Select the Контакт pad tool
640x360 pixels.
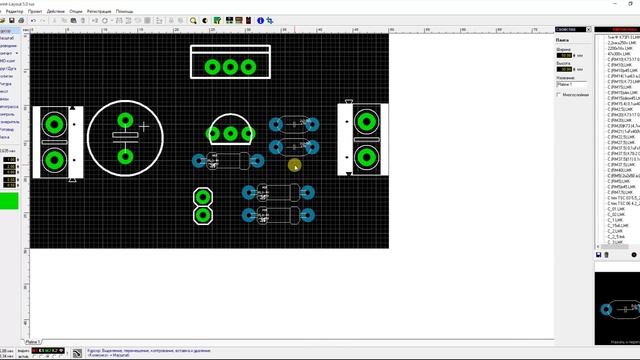pyautogui.click(x=7, y=53)
